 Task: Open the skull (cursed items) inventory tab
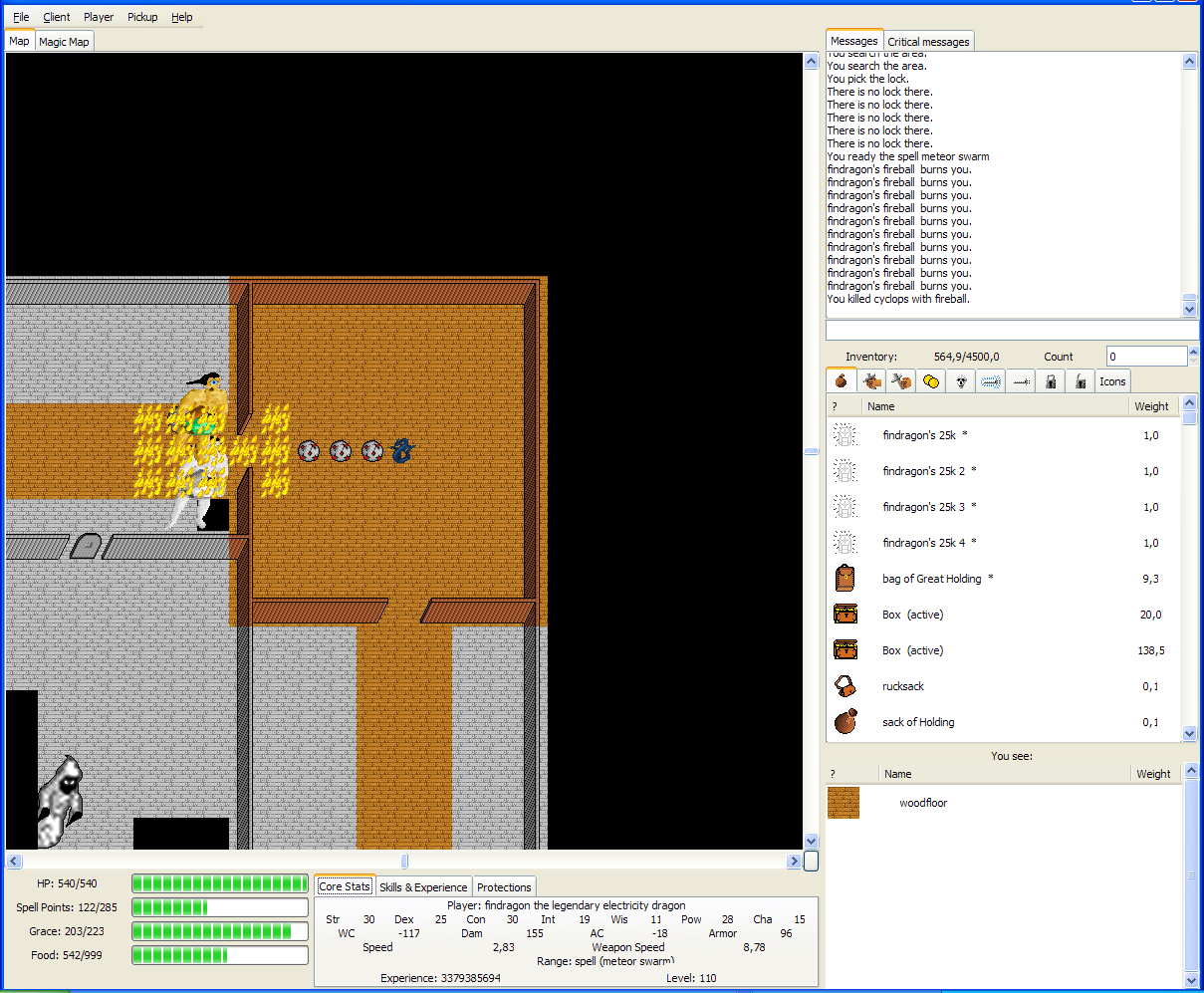pyautogui.click(x=961, y=381)
